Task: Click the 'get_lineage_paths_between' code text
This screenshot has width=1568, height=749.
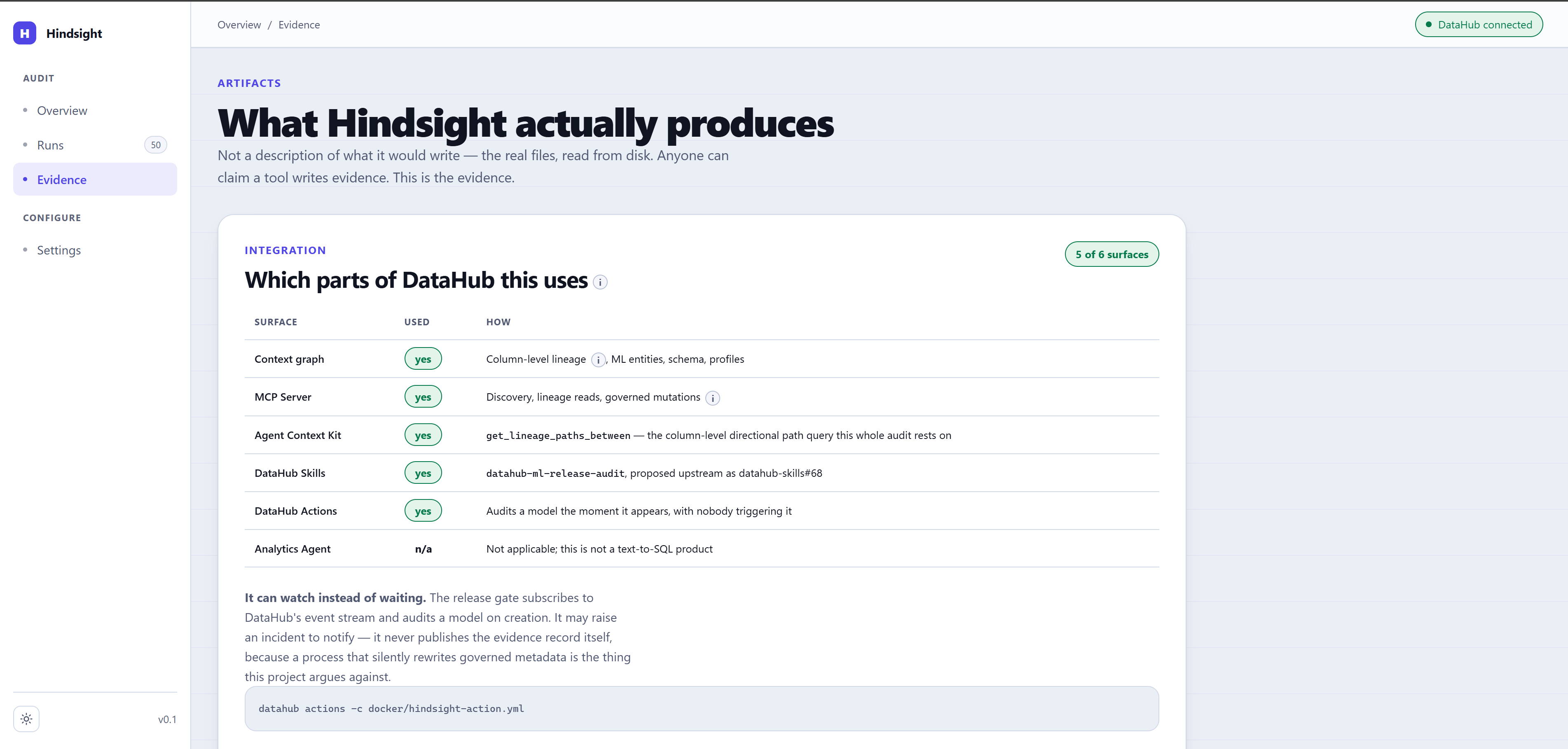Action: click(x=558, y=436)
